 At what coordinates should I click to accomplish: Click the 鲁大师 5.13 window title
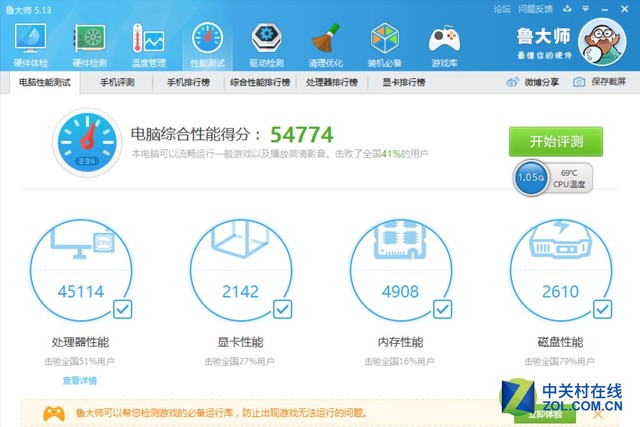pyautogui.click(x=29, y=10)
